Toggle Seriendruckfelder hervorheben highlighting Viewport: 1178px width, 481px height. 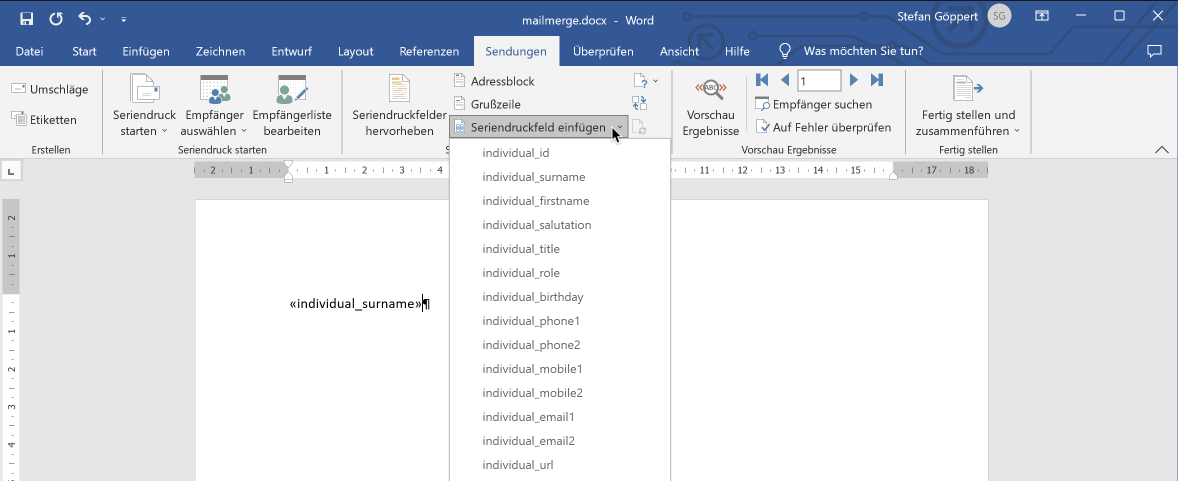click(399, 107)
